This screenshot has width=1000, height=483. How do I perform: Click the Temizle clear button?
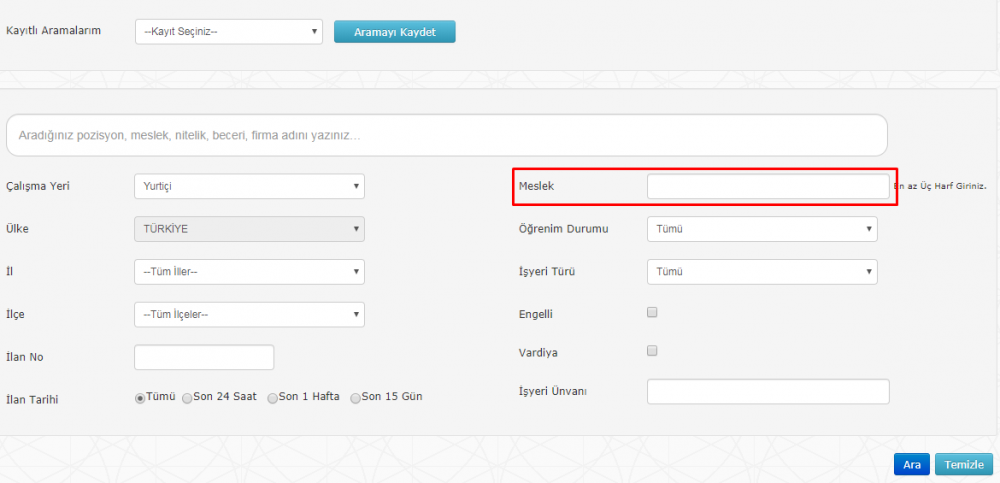click(964, 464)
